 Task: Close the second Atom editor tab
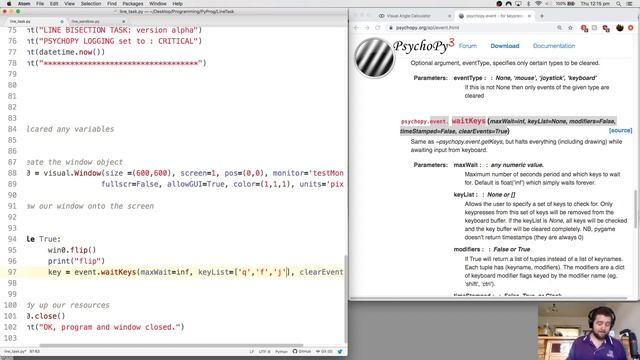(124, 21)
